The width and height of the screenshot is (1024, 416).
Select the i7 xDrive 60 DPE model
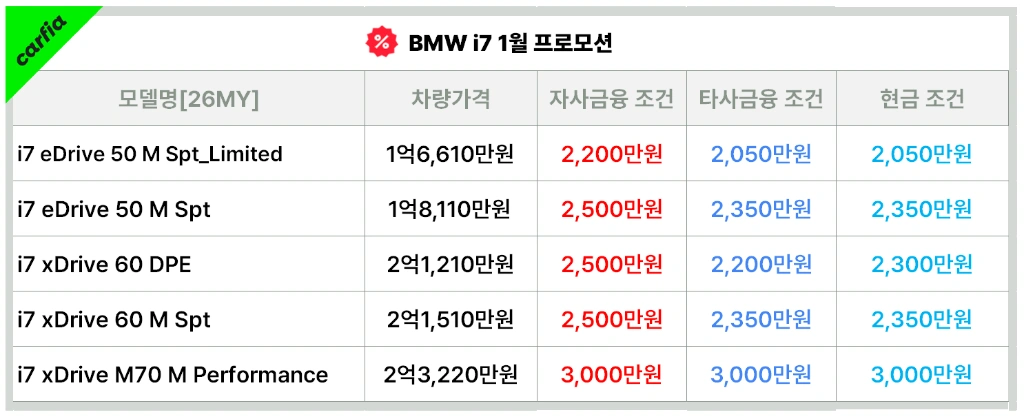click(104, 264)
